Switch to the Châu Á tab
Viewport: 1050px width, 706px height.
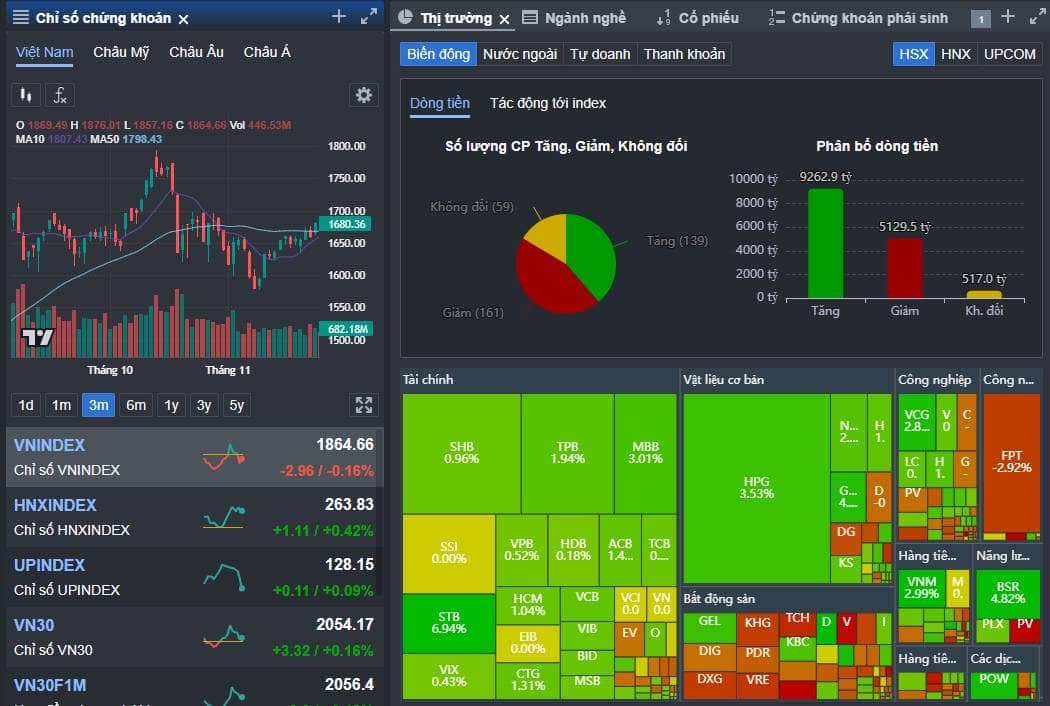267,52
